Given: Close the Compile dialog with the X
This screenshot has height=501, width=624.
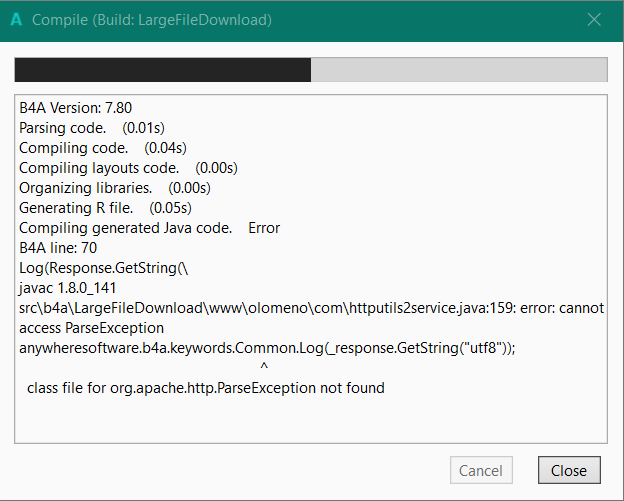Looking at the screenshot, I should point(594,20).
